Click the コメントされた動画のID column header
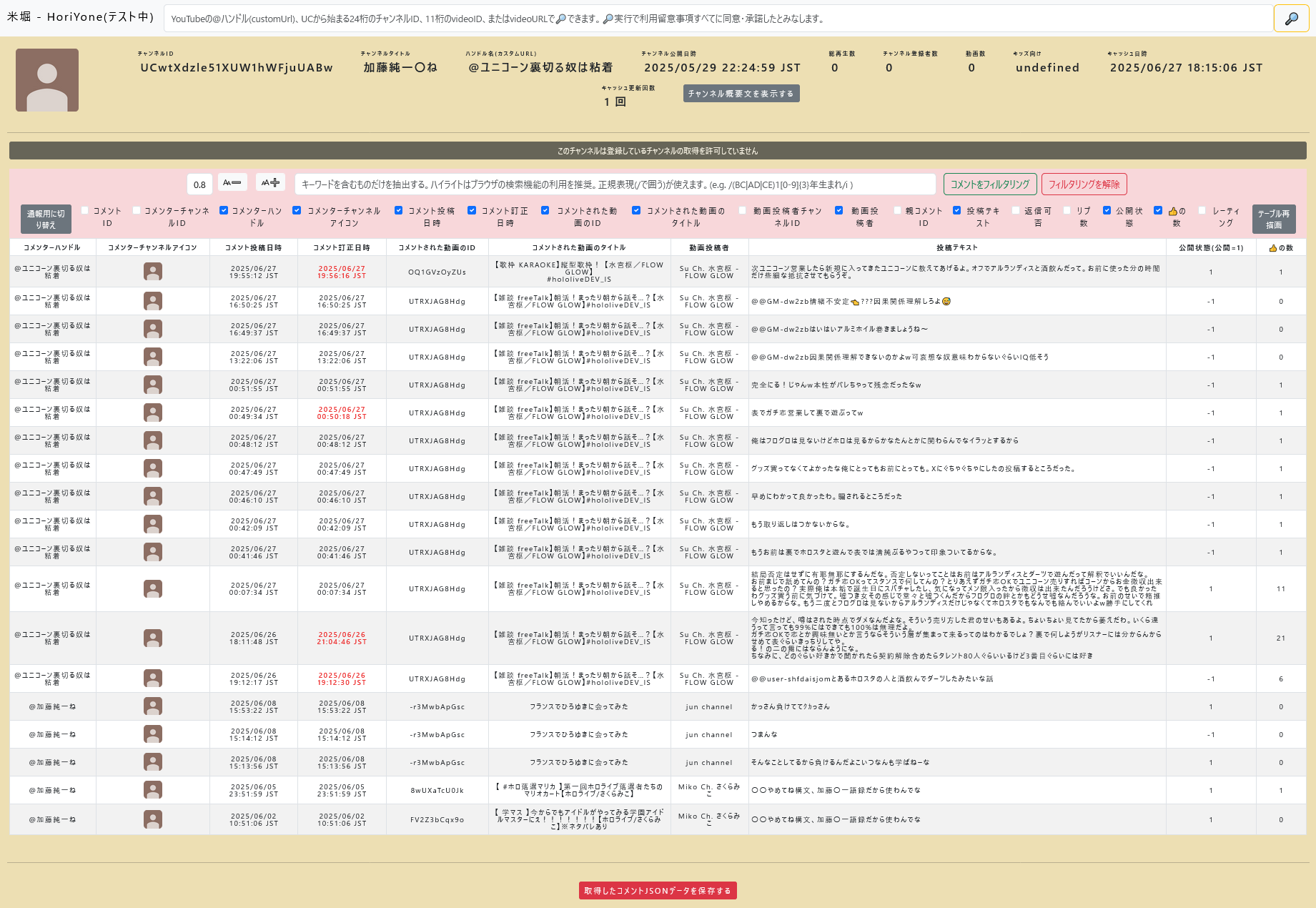Image resolution: width=1316 pixels, height=908 pixels. point(437,247)
